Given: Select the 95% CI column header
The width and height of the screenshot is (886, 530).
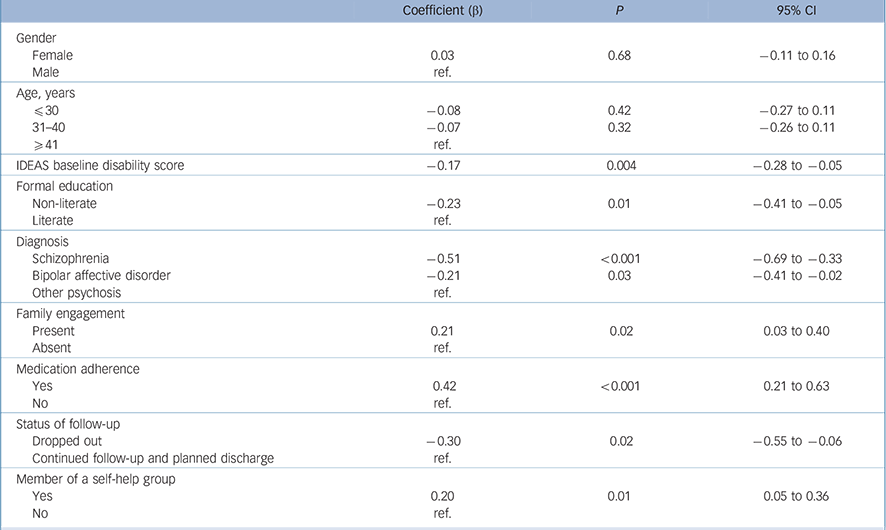Looking at the screenshot, I should click(x=797, y=12).
